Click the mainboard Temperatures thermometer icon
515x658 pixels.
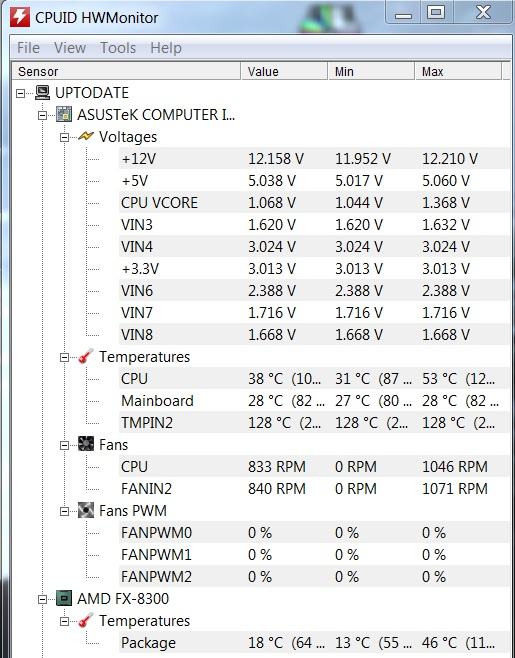86,356
